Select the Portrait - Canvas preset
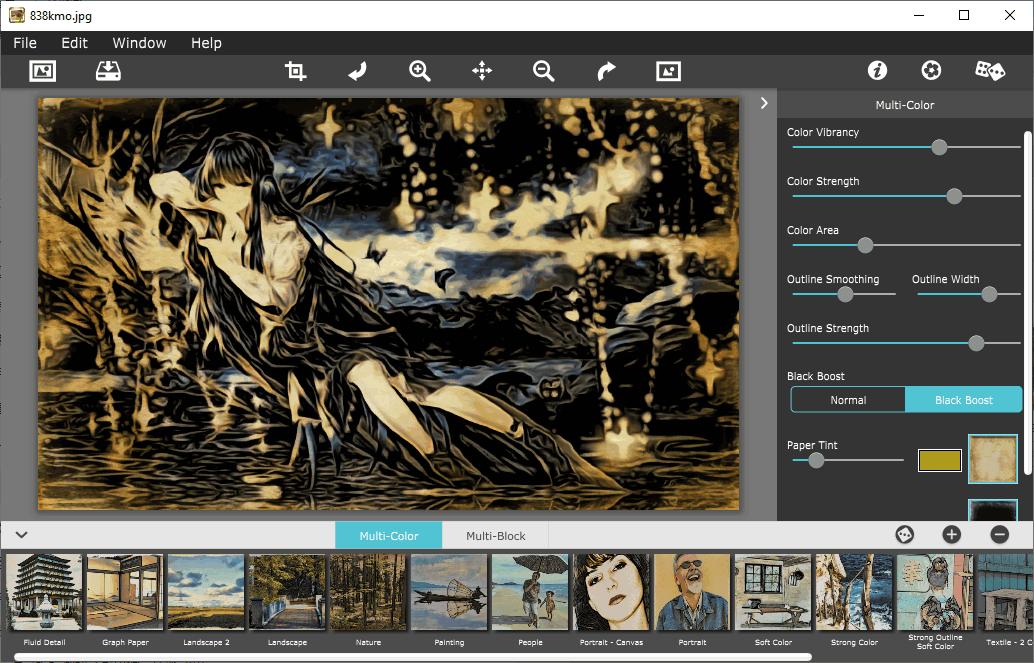Screen dimensions: 1034x663 611,592
